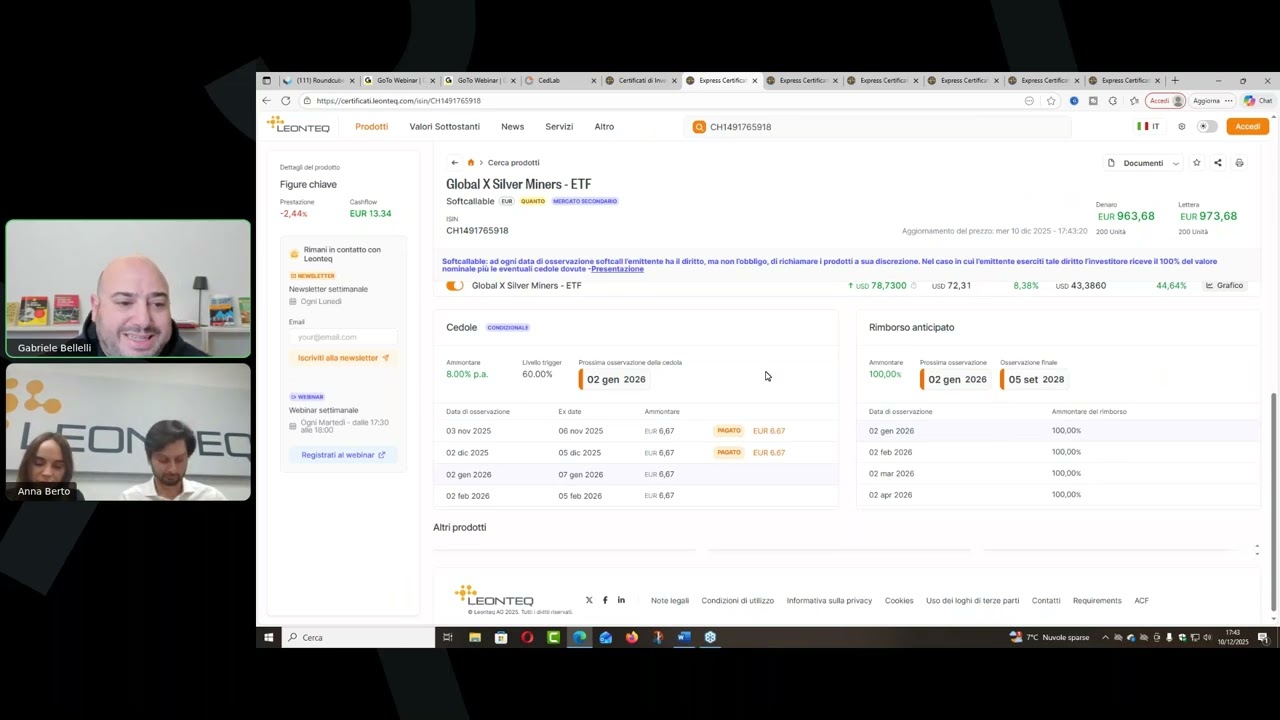Open a new browser tab with plus
The height and width of the screenshot is (720, 1280).
[1174, 80]
